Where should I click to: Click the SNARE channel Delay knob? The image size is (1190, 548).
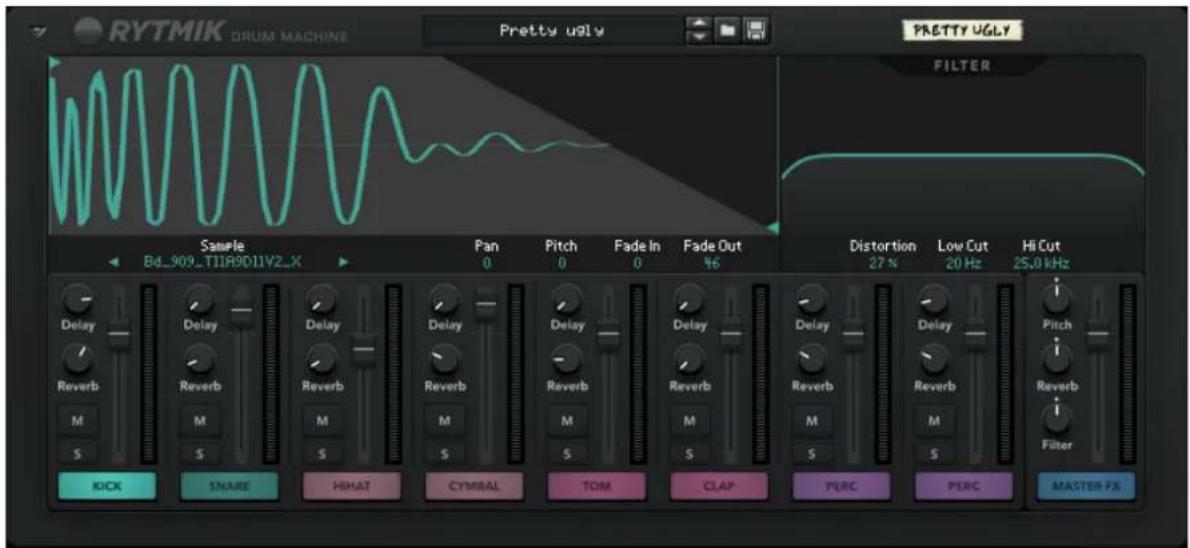(x=200, y=301)
